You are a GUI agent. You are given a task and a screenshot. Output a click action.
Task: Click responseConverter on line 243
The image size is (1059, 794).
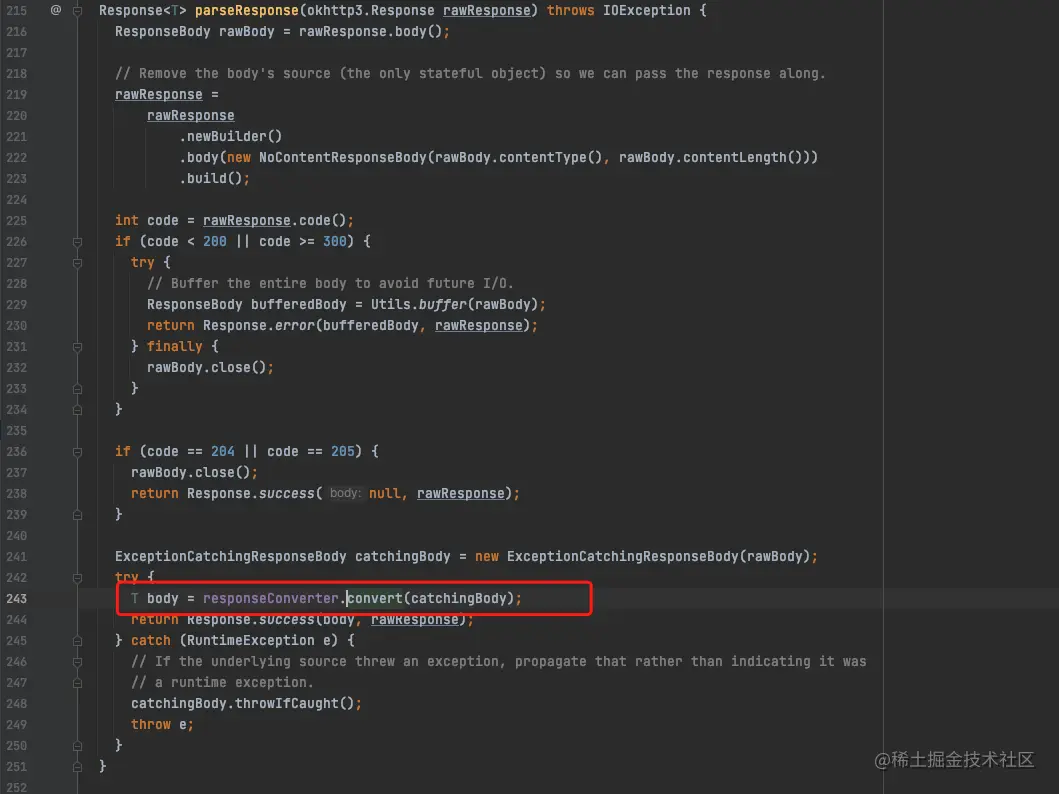[x=270, y=599]
